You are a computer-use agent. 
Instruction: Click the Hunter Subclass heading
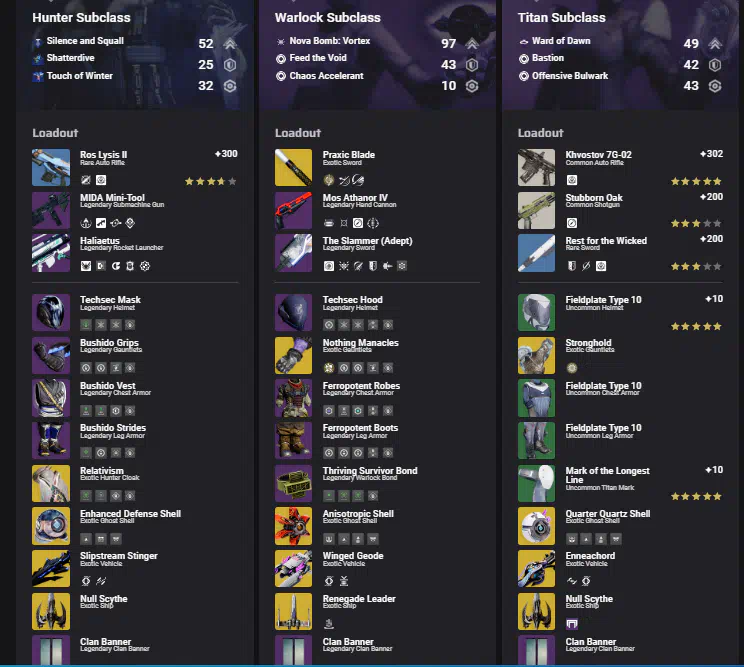click(81, 18)
